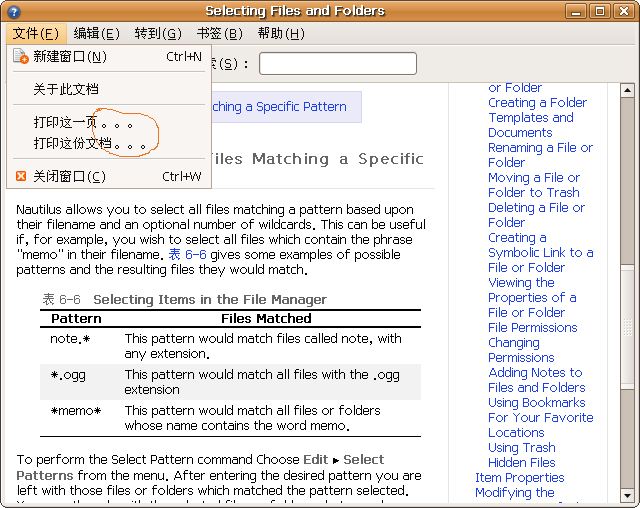This screenshot has height=508, width=640.
Task: Focus the search input field
Action: [338, 63]
